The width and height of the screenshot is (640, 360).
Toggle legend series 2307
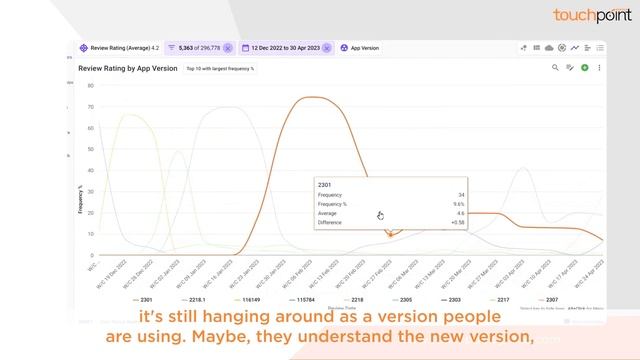point(548,300)
